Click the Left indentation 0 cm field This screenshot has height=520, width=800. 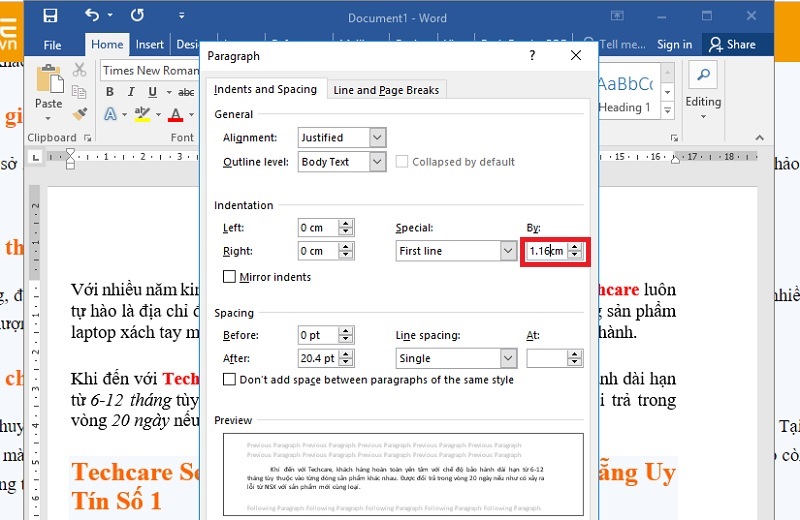[319, 227]
